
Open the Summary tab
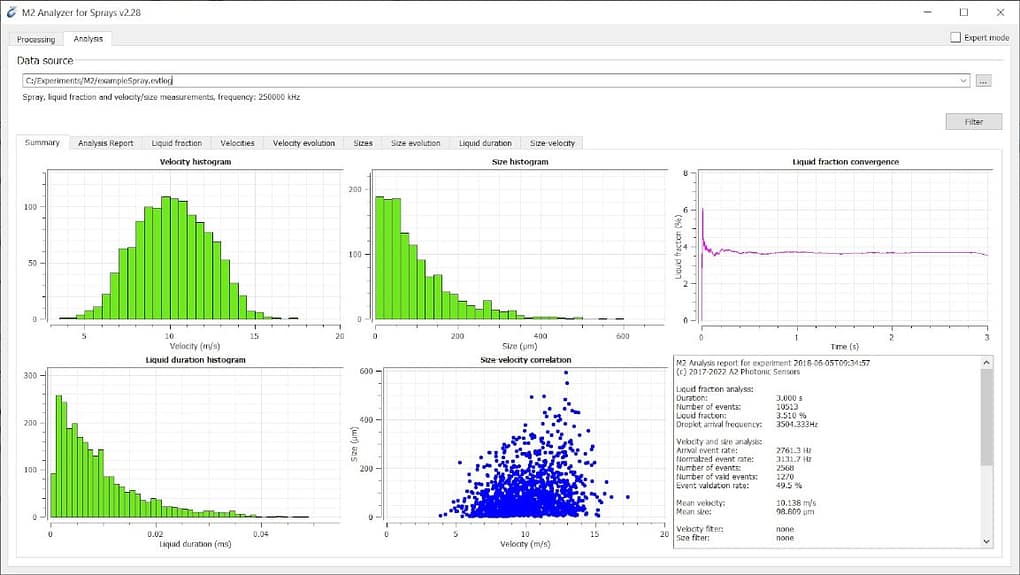(x=42, y=142)
